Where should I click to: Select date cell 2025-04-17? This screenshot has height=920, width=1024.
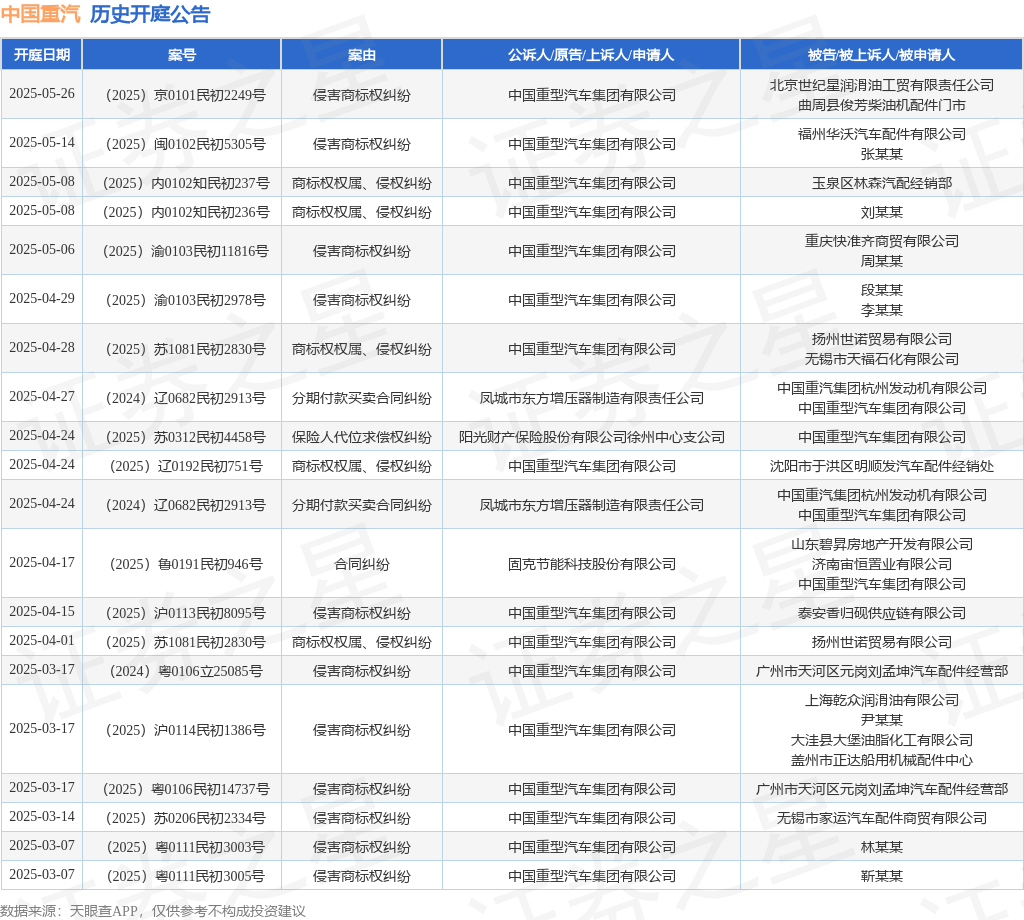tap(42, 562)
